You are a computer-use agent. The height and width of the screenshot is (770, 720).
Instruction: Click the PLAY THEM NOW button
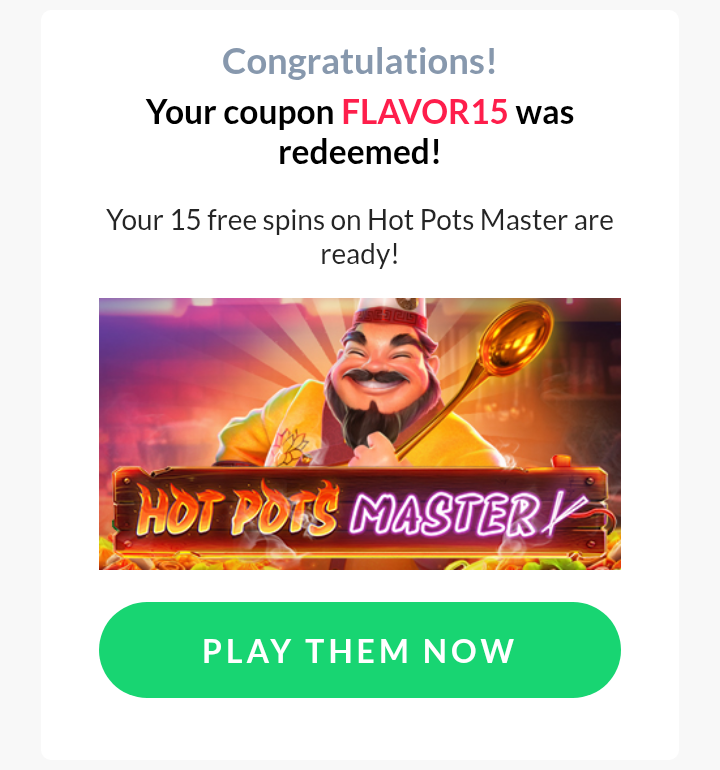pyautogui.click(x=360, y=650)
